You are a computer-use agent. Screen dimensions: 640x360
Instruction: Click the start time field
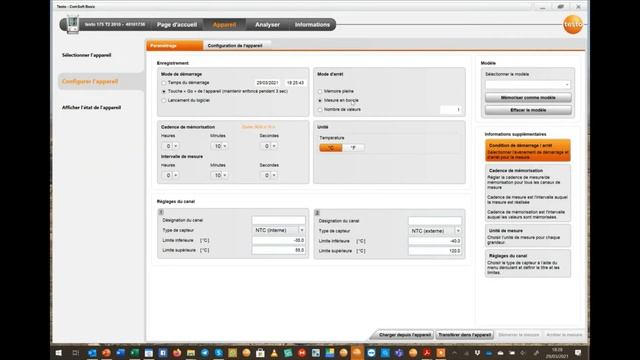(296, 83)
